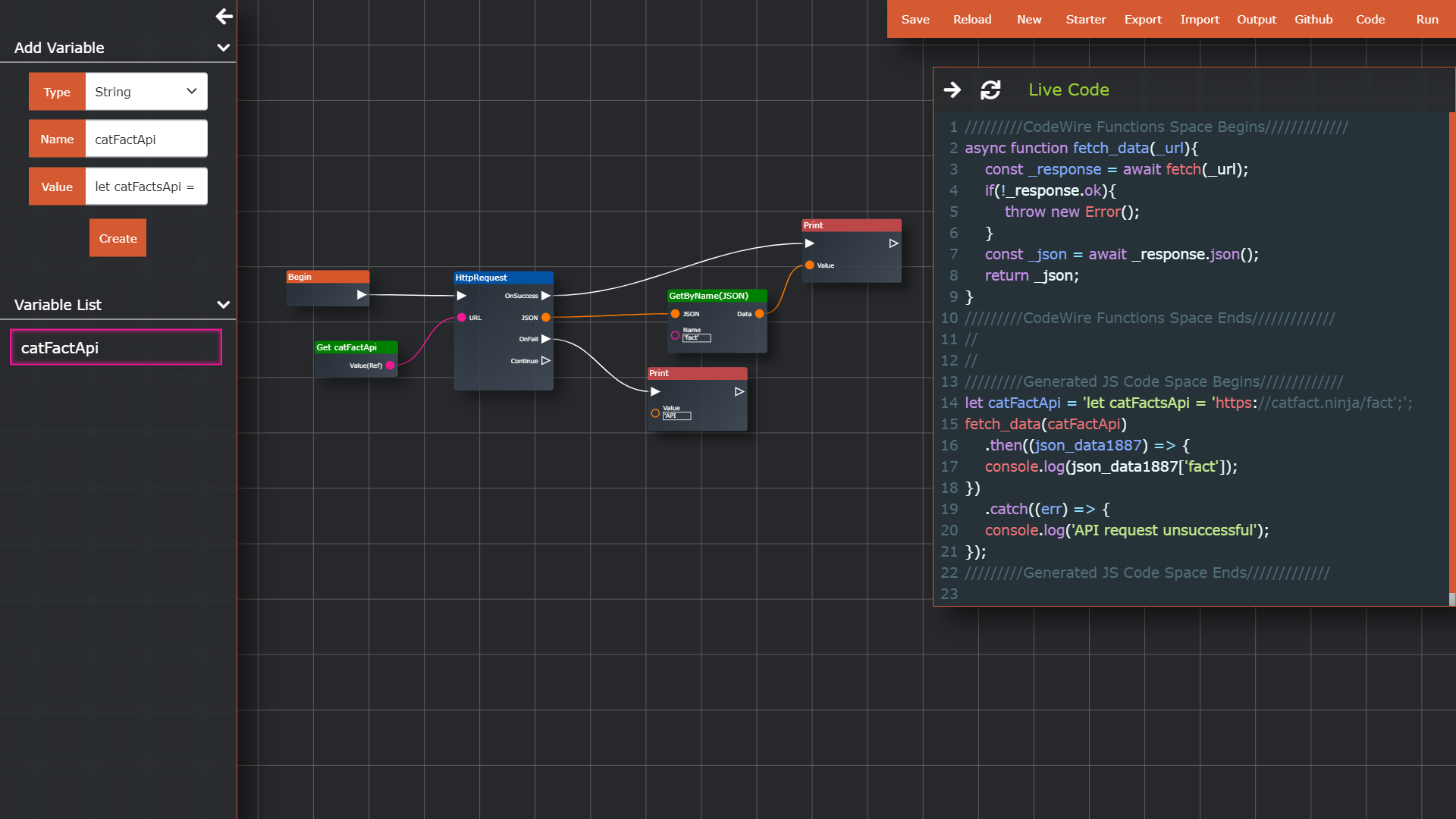Click the Live Code vertical scrollbar
This screenshot has height=819, width=1456.
1451,356
